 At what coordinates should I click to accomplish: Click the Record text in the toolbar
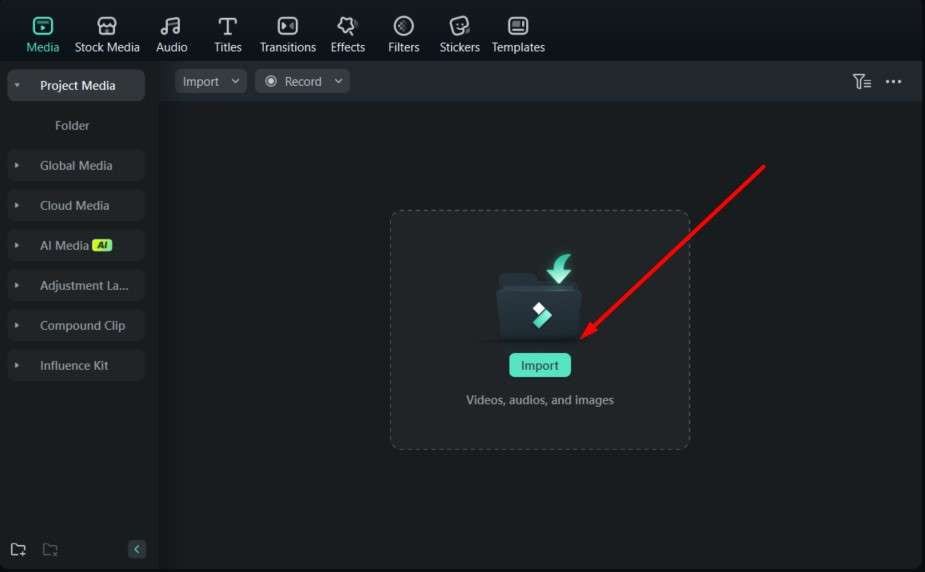(303, 81)
